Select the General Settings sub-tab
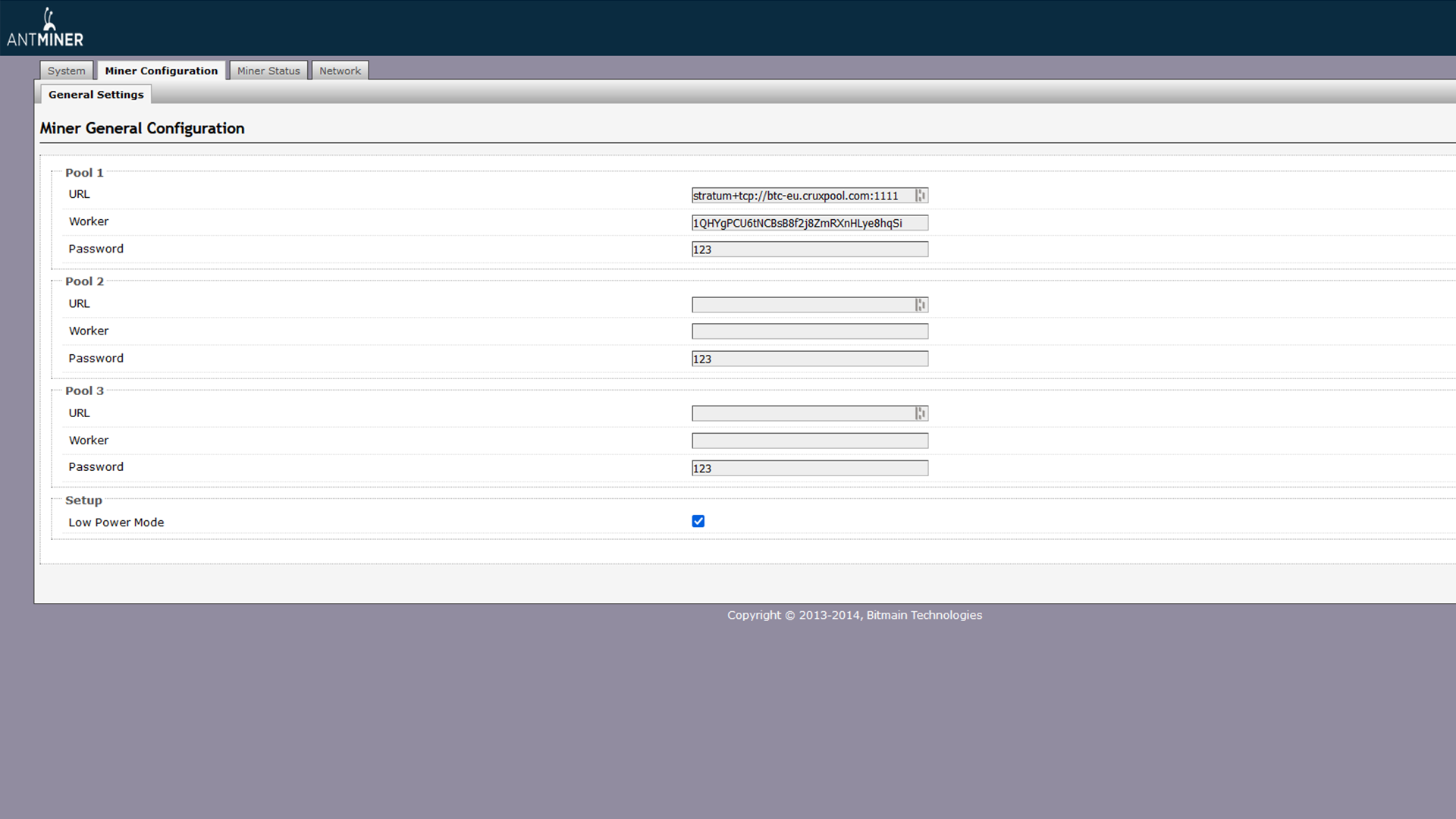This screenshot has width=1456, height=819. click(x=96, y=95)
